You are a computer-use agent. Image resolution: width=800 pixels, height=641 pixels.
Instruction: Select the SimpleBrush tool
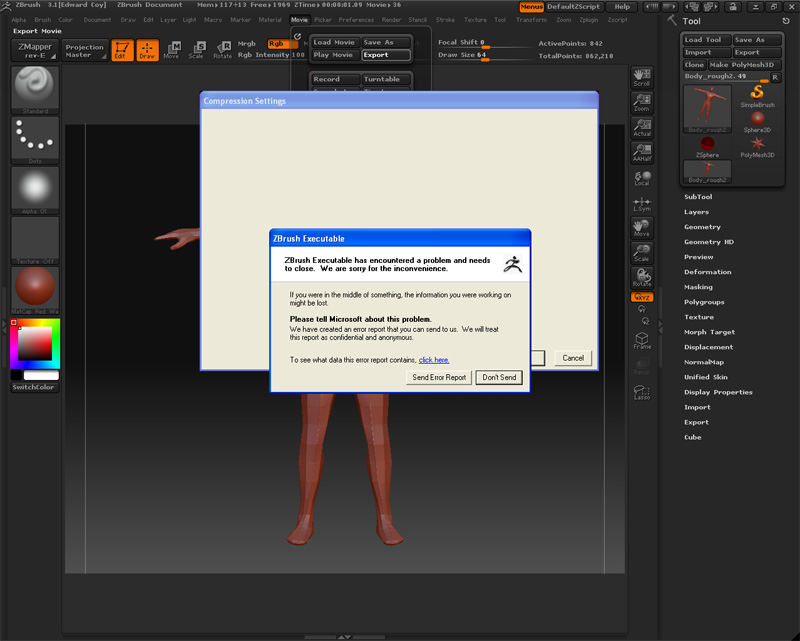pos(757,96)
